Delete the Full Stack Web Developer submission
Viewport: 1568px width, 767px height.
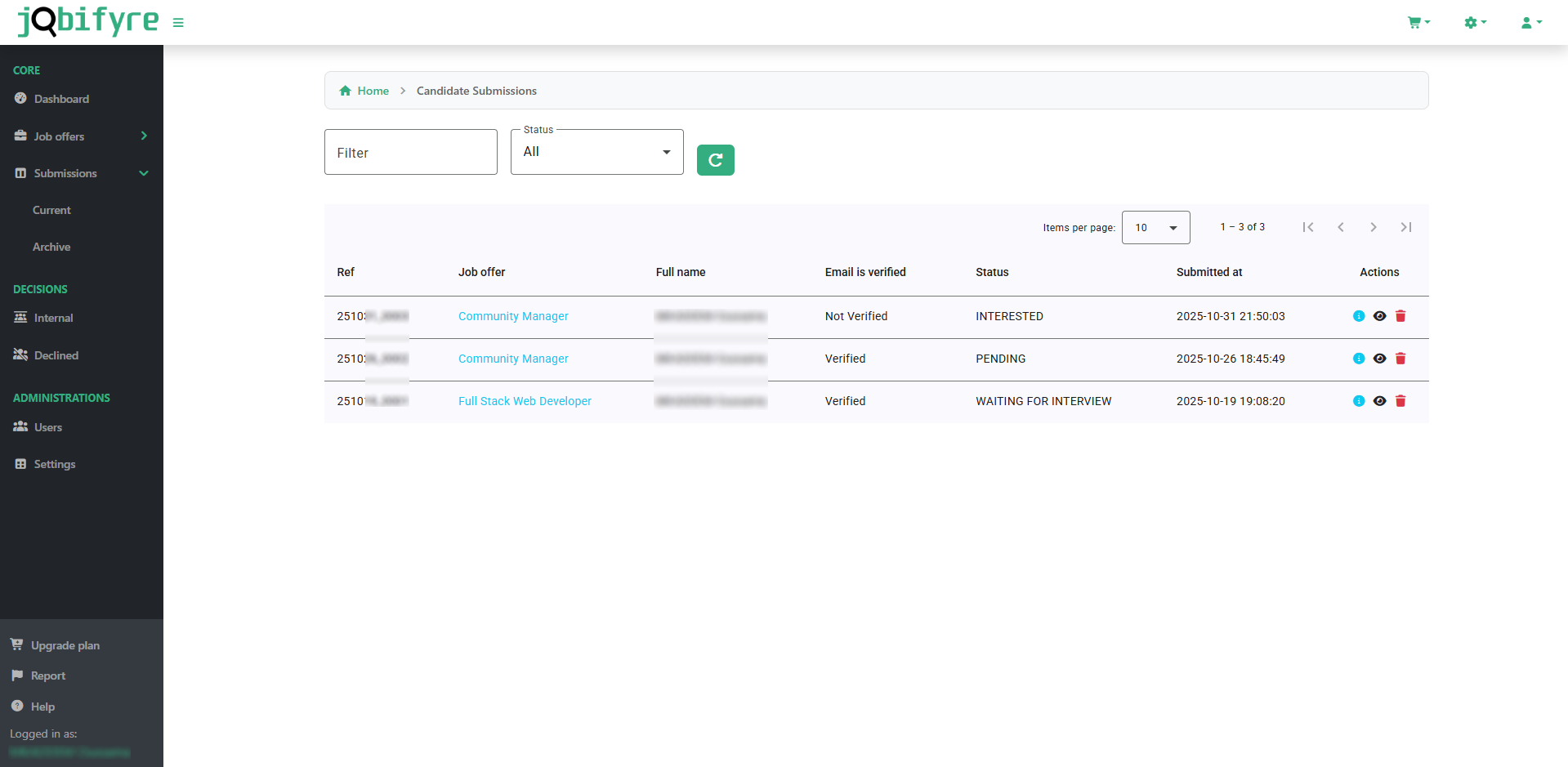pyautogui.click(x=1400, y=401)
